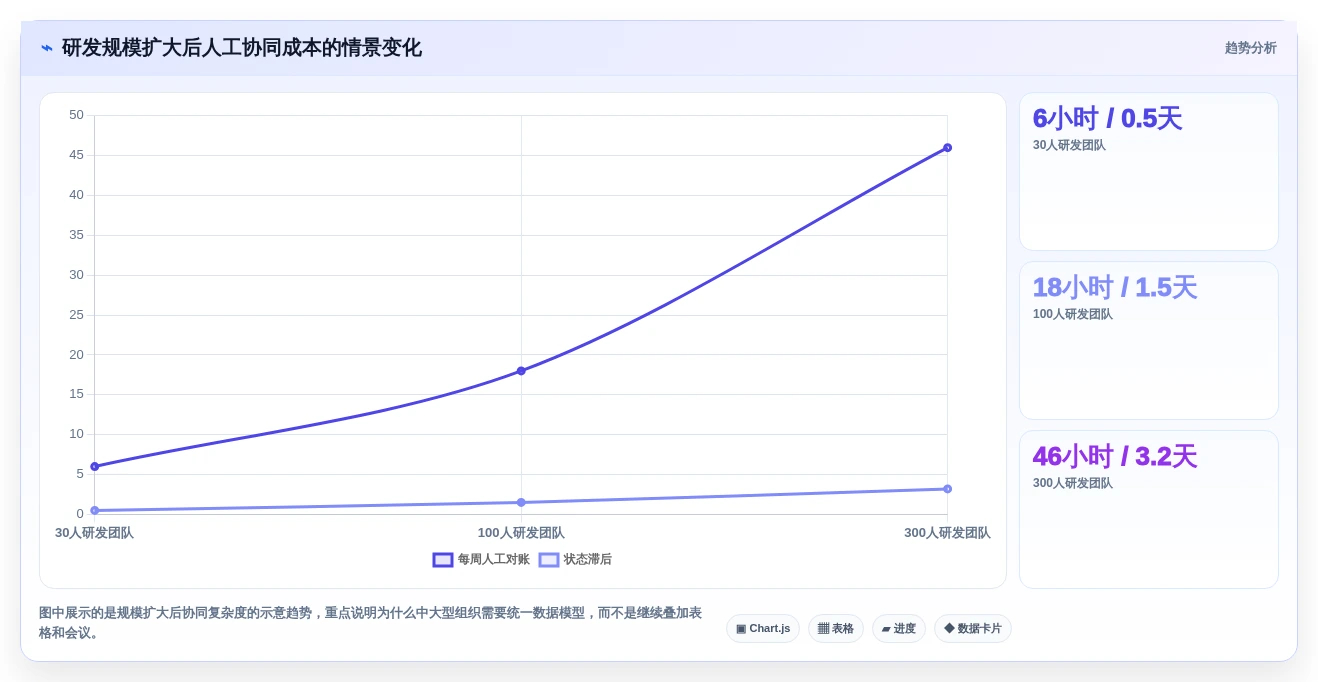Click the chart description paragraph below
This screenshot has height=682, width=1318.
click(370, 623)
